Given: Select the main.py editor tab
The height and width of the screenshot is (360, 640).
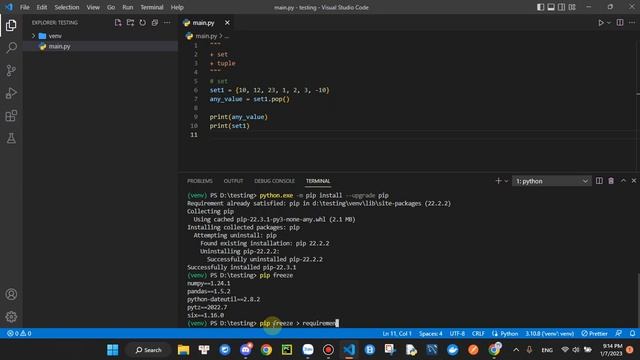Looking at the screenshot, I should click(x=207, y=23).
